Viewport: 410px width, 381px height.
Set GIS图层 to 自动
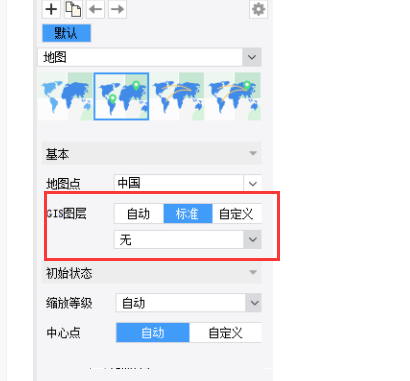pyautogui.click(x=139, y=214)
